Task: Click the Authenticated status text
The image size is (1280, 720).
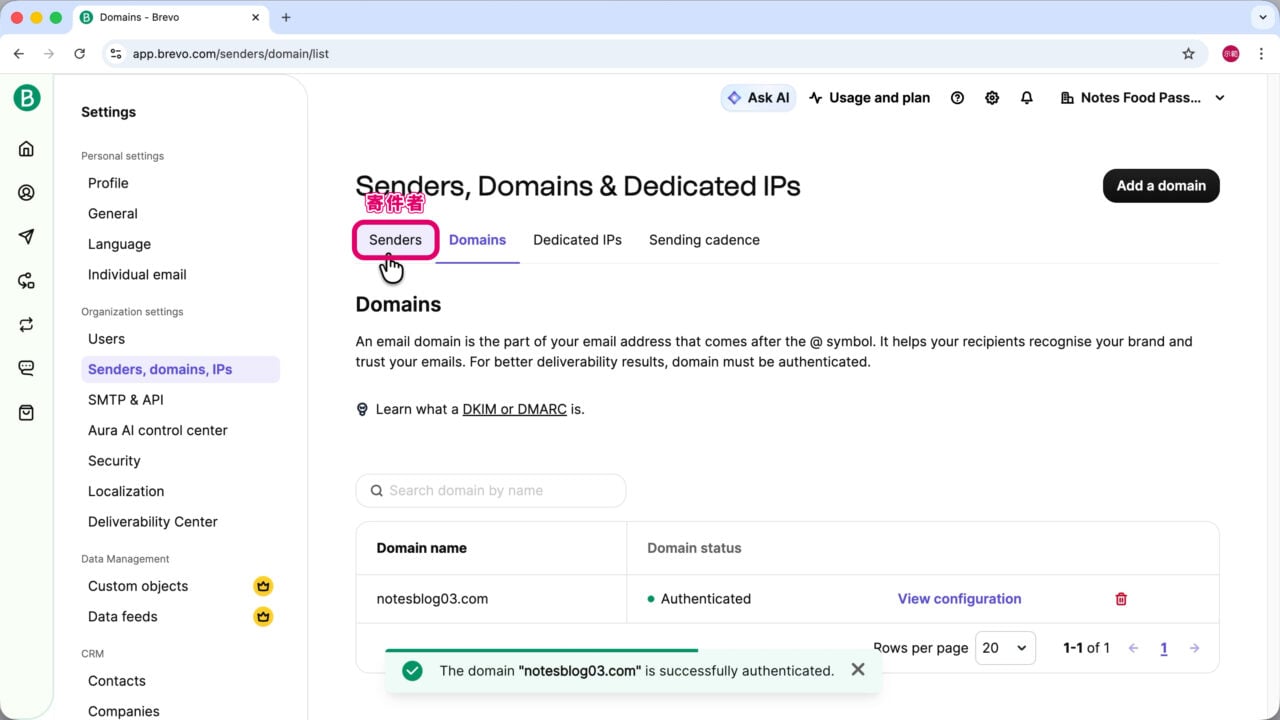Action: click(x=706, y=599)
